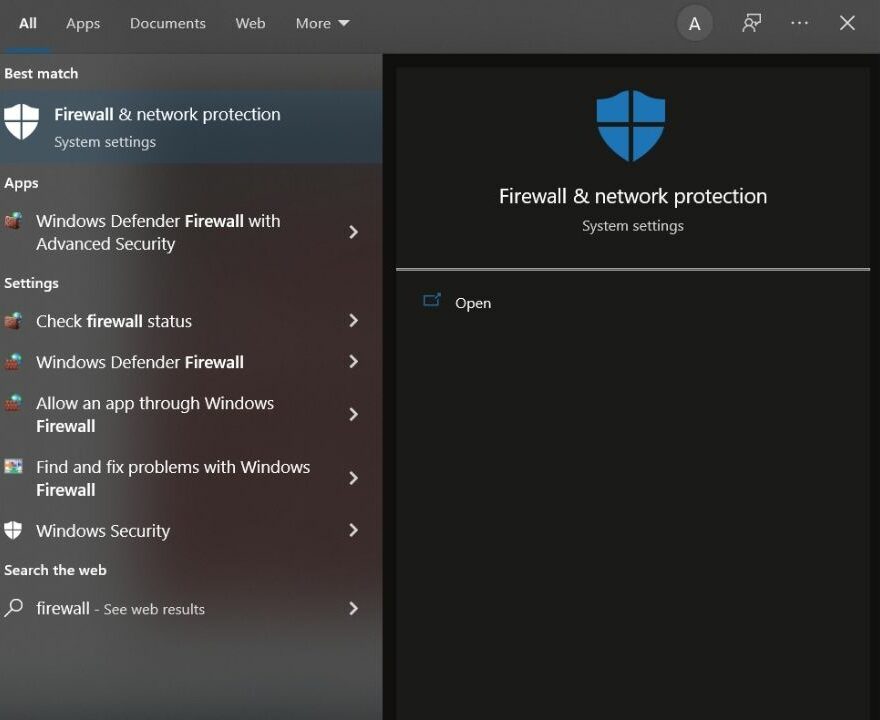This screenshot has height=720, width=880.
Task: Open Firewall & network protection best match
Action: coord(167,126)
